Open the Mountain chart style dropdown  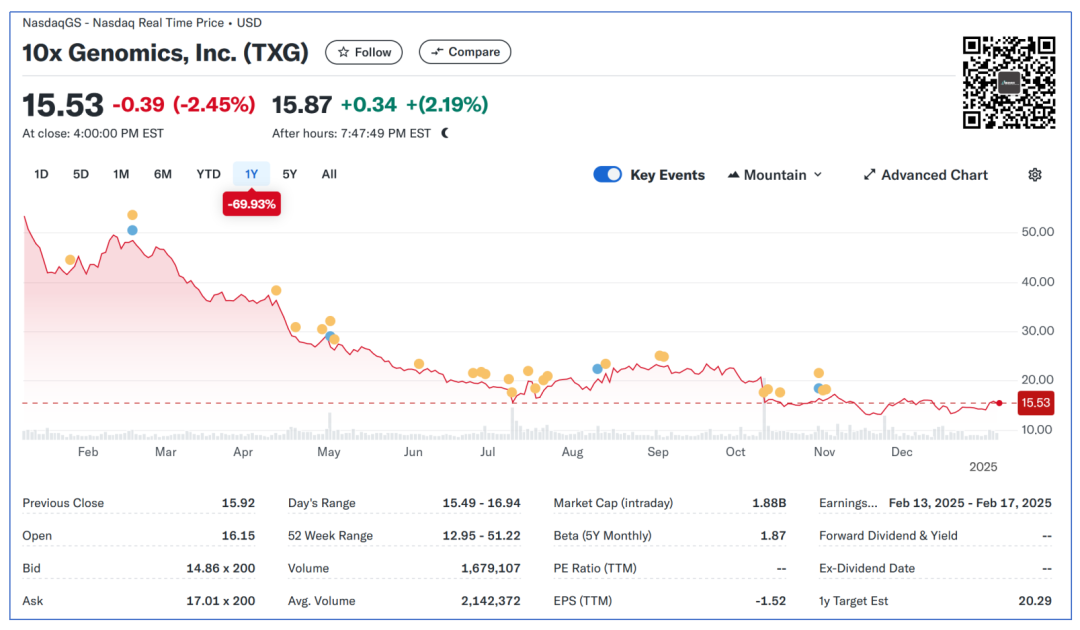point(775,175)
